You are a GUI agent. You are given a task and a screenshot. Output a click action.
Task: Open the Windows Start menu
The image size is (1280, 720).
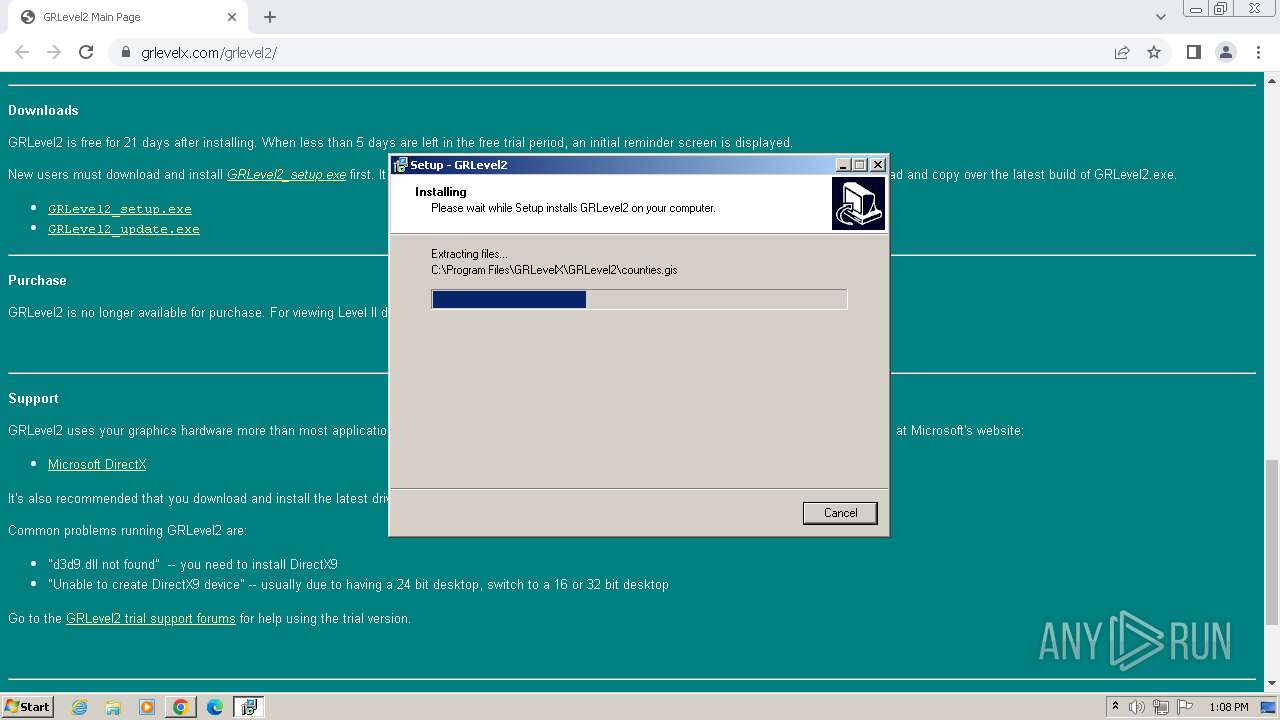(x=28, y=706)
